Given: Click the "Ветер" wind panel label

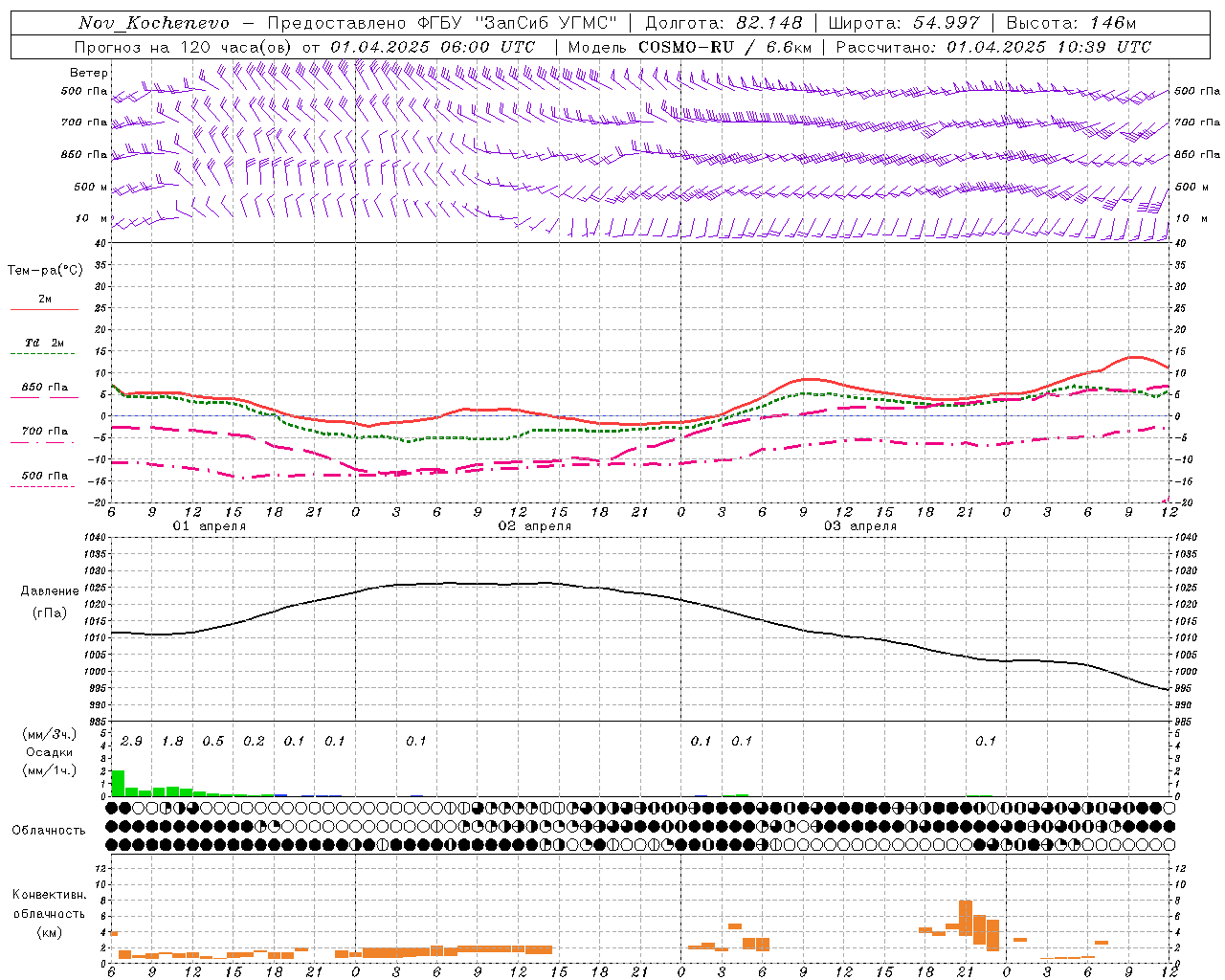Looking at the screenshot, I should [x=88, y=73].
